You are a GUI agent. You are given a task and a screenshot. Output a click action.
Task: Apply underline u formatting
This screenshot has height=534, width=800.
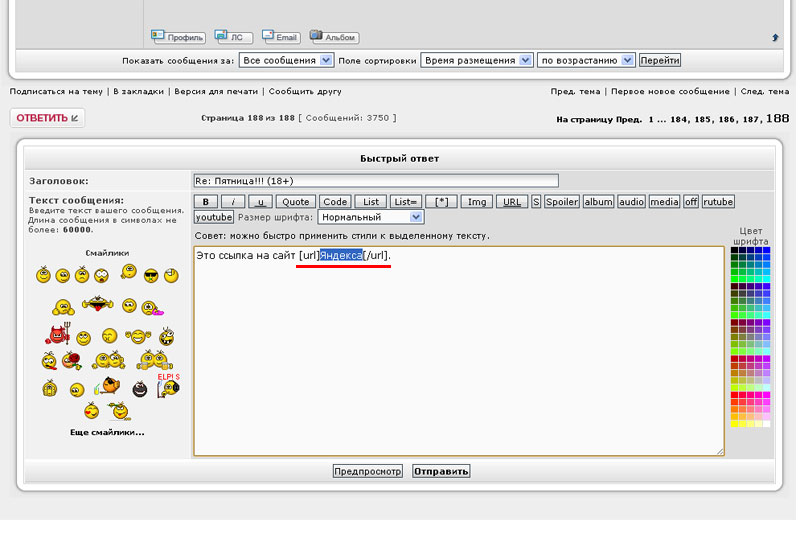[259, 201]
